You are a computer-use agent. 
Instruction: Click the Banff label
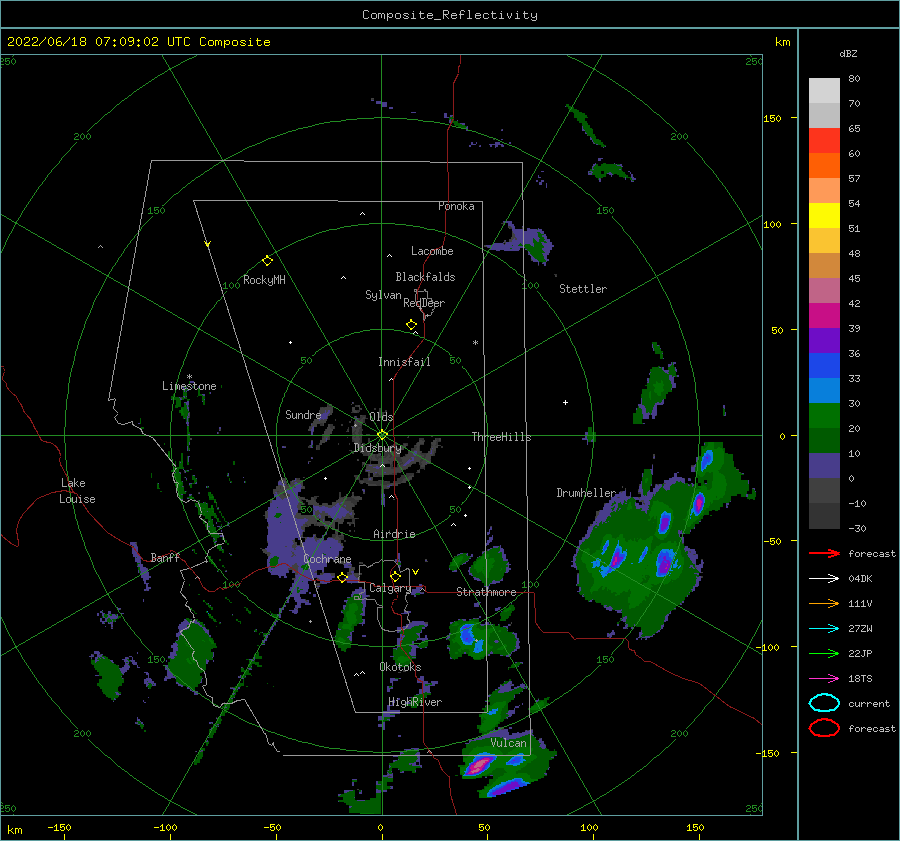(165, 557)
